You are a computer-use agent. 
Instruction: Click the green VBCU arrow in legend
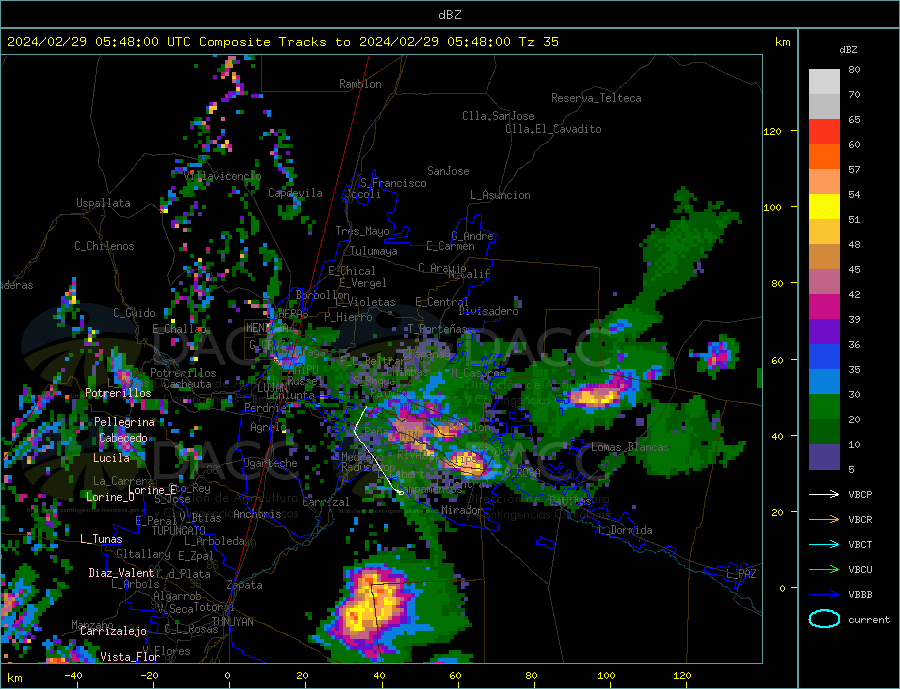point(824,570)
